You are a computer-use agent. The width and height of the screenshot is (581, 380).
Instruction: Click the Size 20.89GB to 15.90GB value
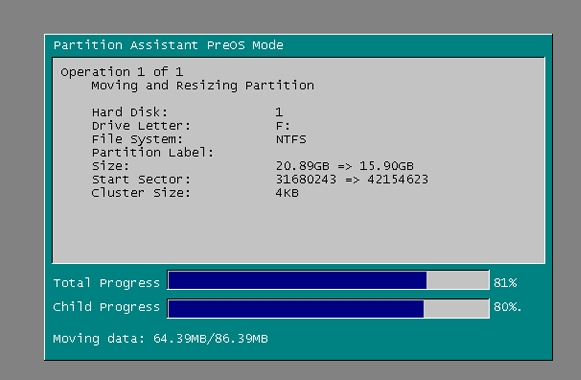tap(345, 166)
